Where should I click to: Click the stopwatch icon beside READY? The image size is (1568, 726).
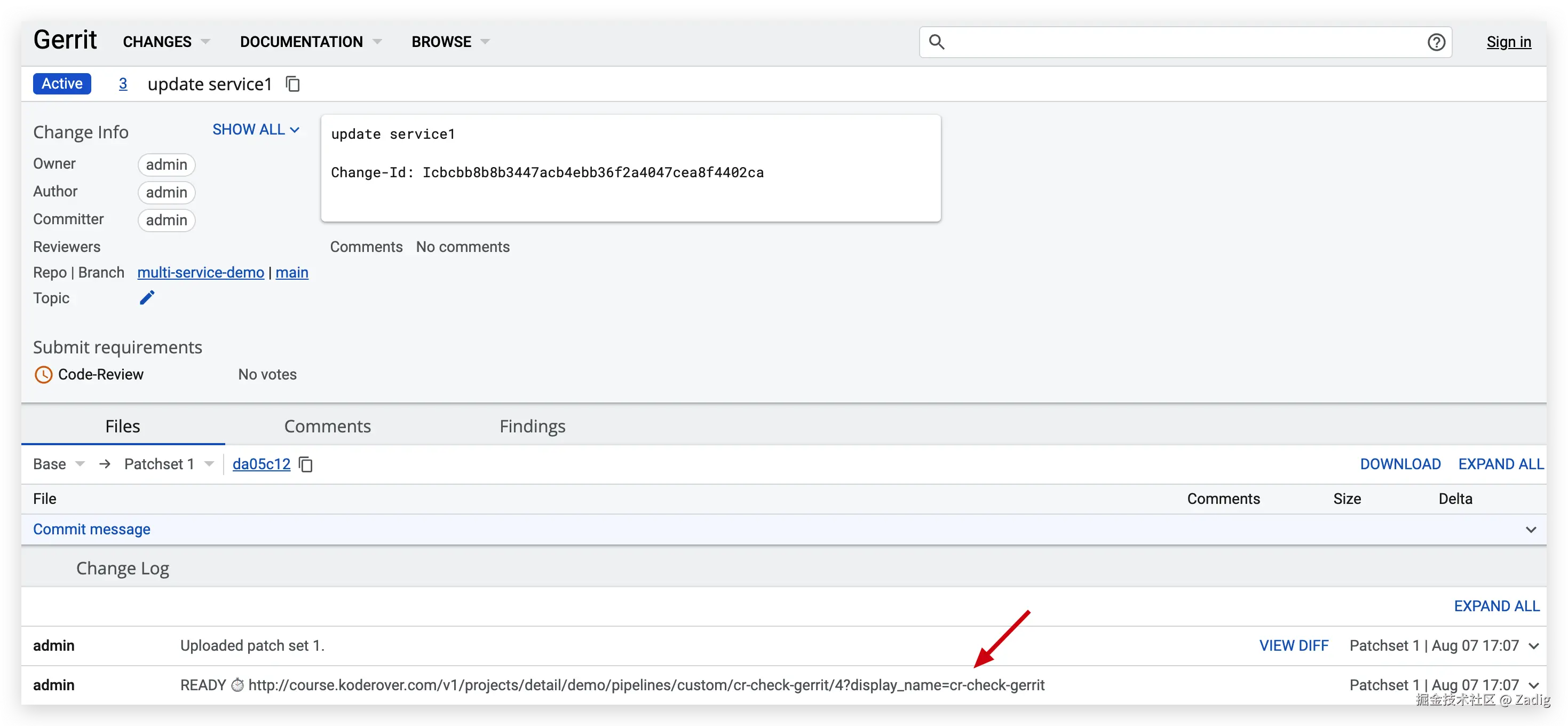tap(237, 685)
